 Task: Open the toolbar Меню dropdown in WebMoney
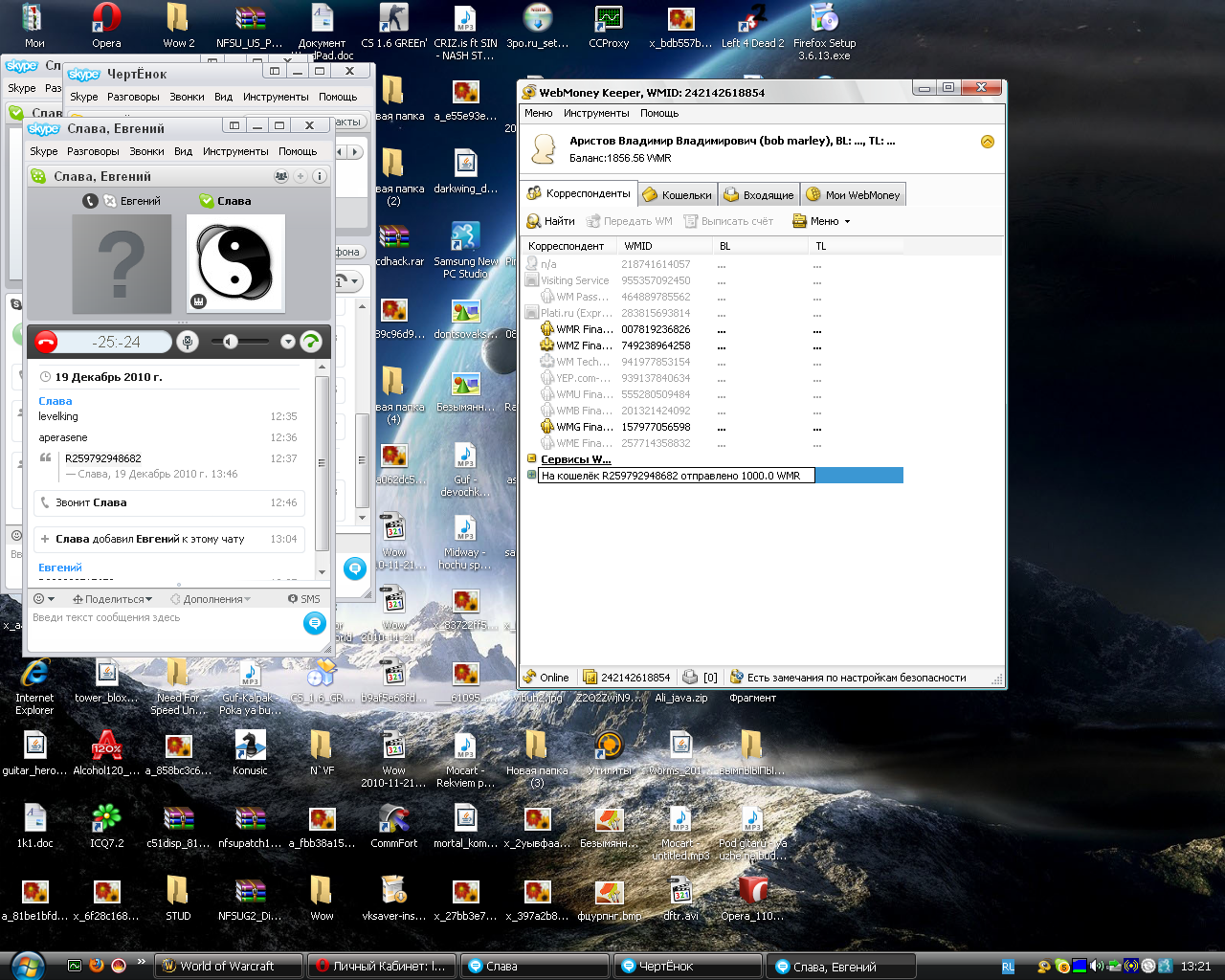point(821,221)
